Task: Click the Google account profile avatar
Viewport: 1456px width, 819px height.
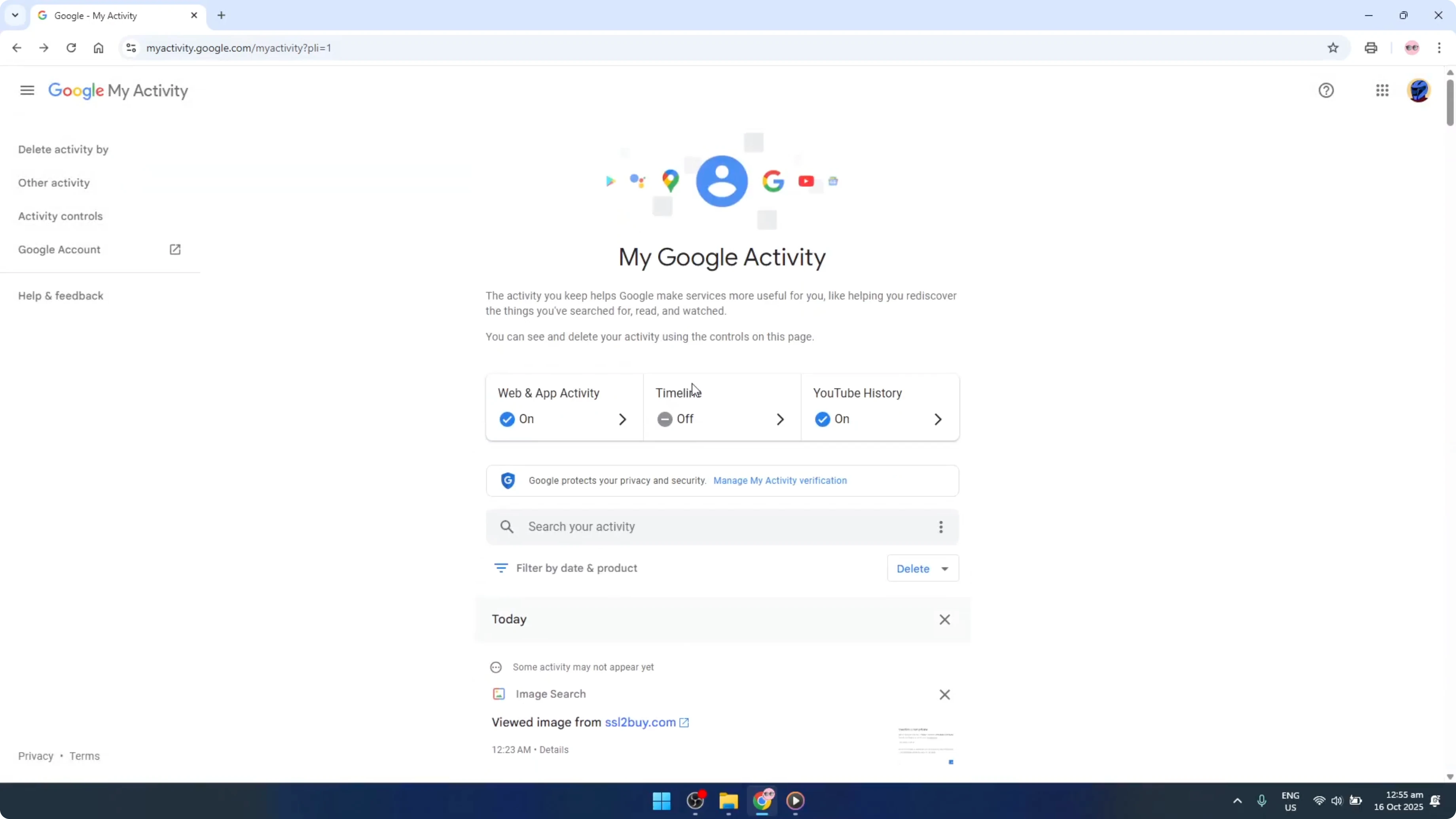Action: pos(1419,91)
